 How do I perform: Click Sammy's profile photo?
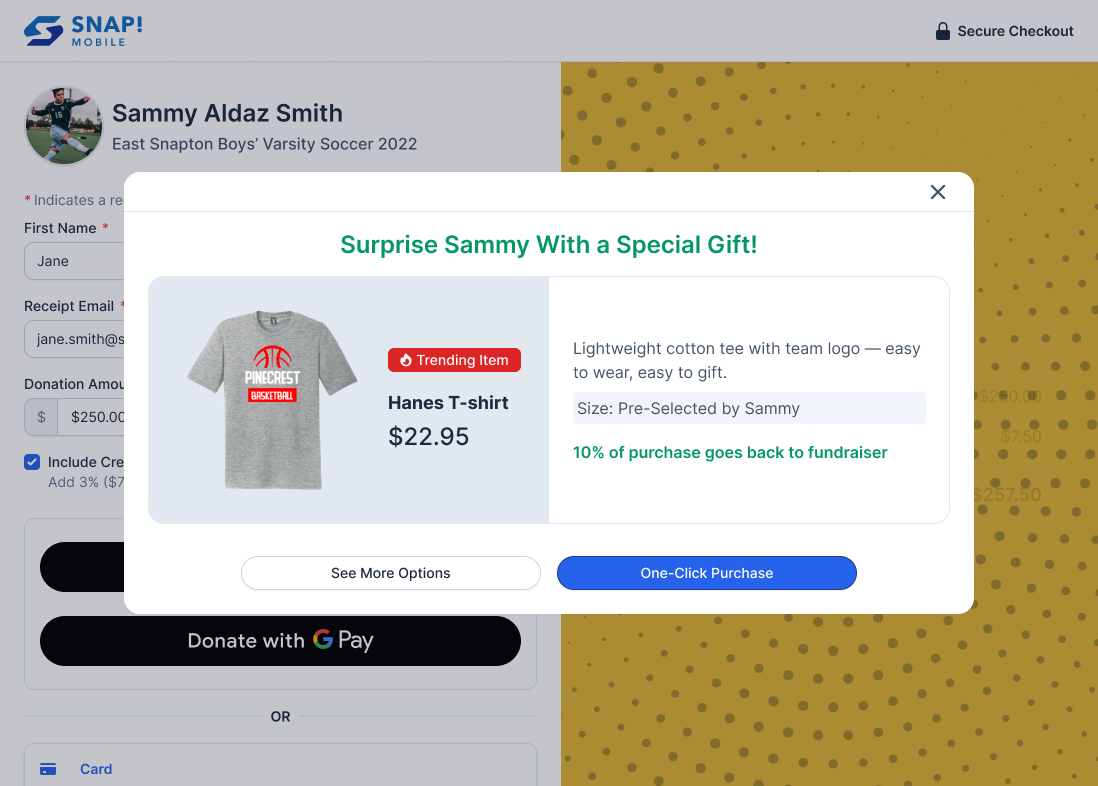(x=64, y=125)
